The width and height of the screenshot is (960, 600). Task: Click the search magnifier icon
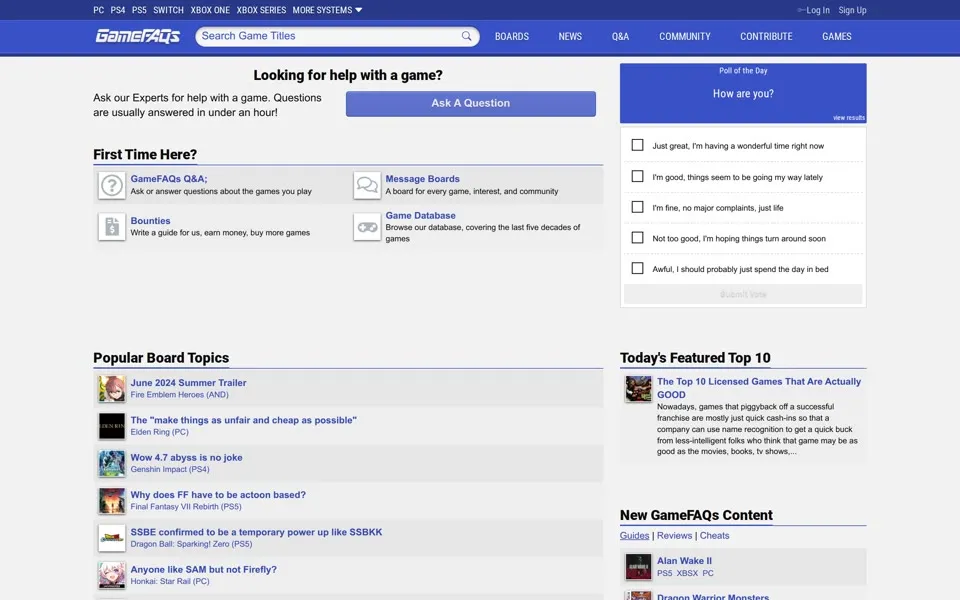click(467, 36)
